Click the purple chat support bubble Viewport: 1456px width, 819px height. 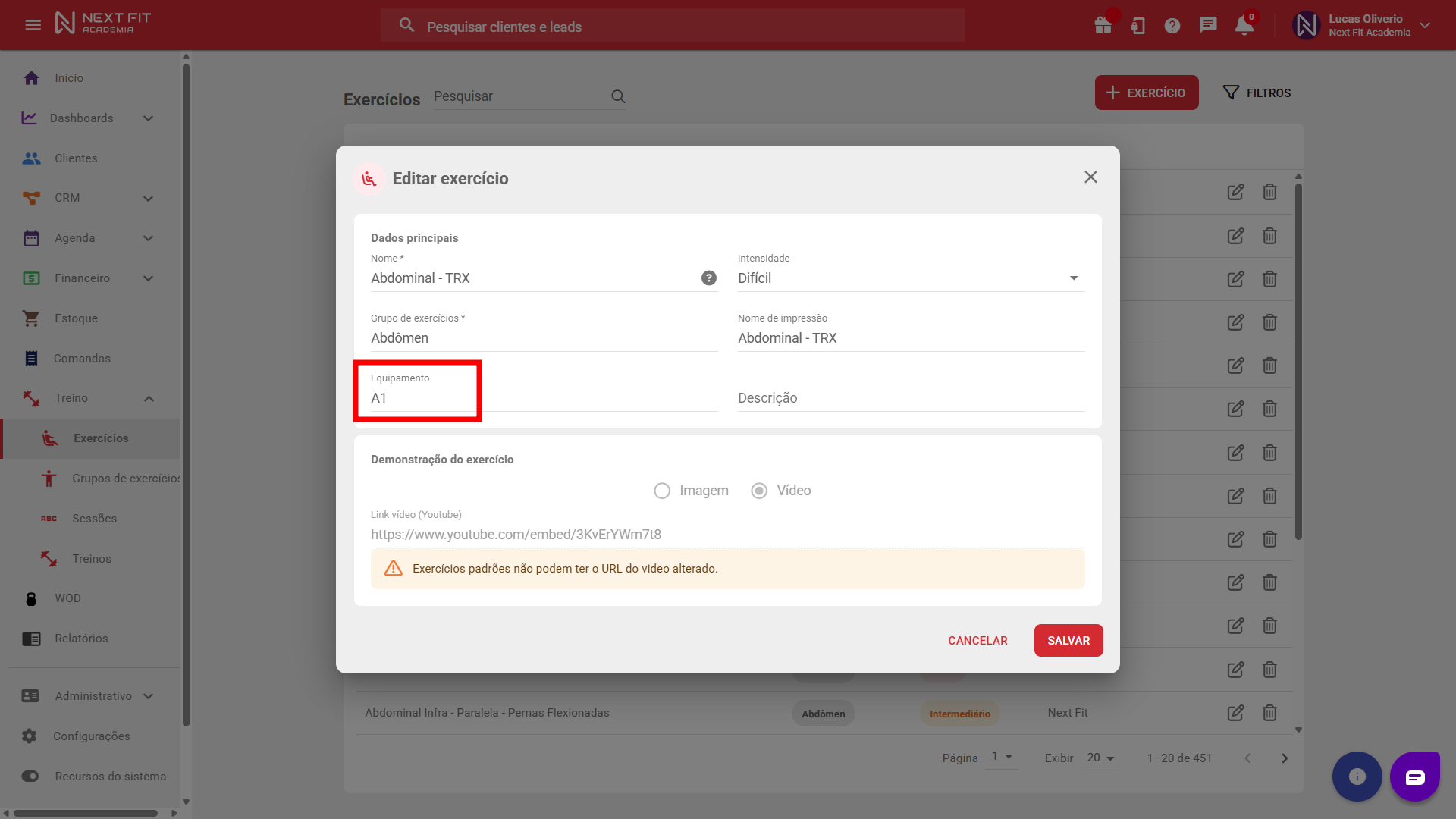point(1414,777)
